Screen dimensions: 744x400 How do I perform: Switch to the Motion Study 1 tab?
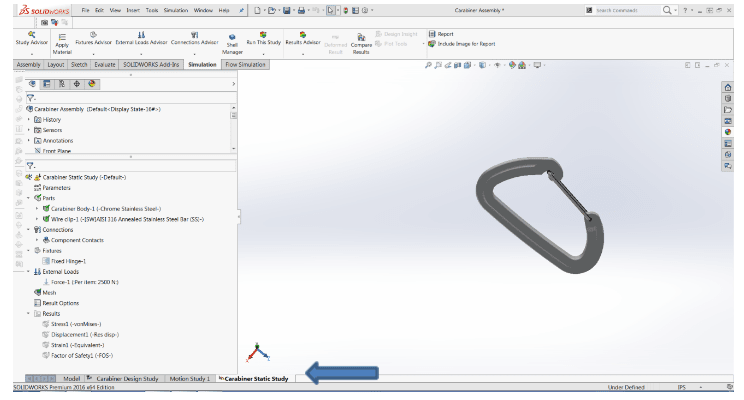click(190, 379)
